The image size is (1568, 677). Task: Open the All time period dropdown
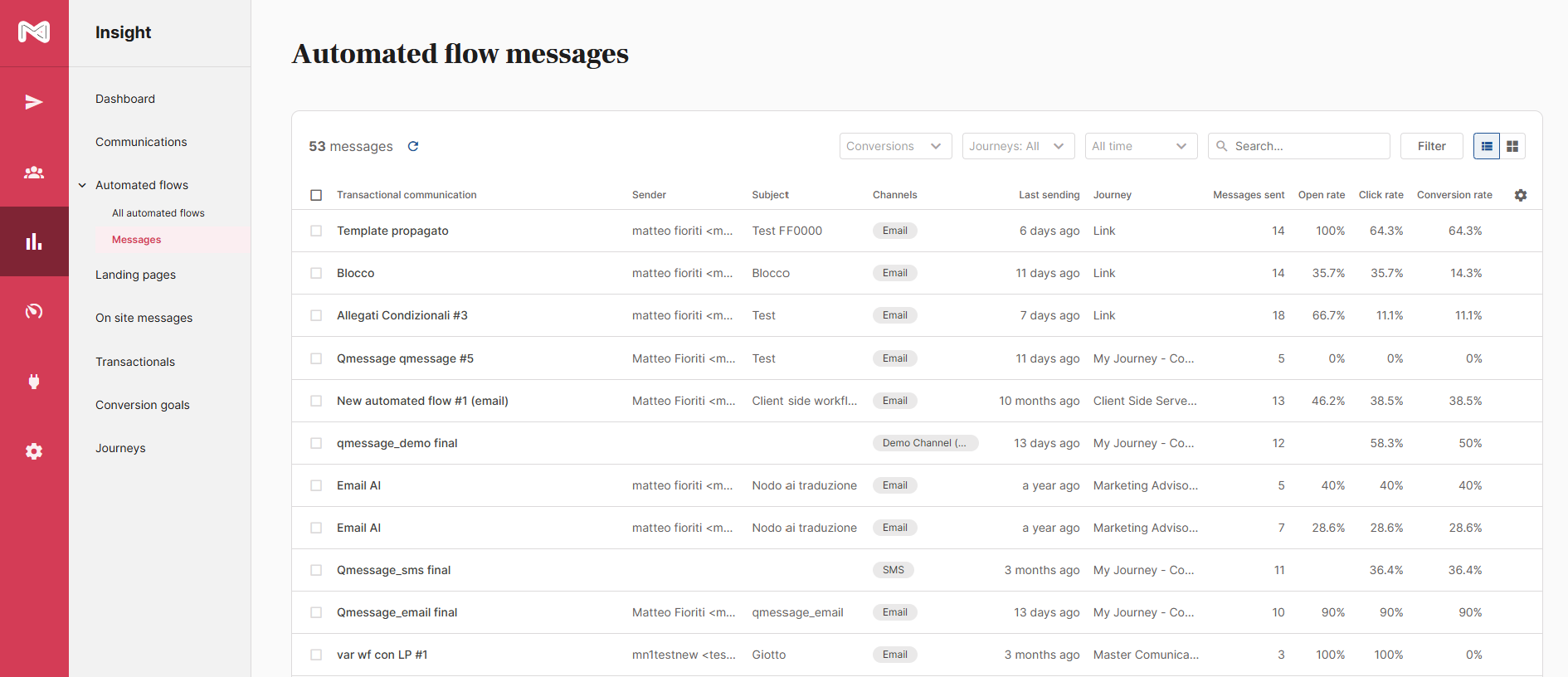1140,146
